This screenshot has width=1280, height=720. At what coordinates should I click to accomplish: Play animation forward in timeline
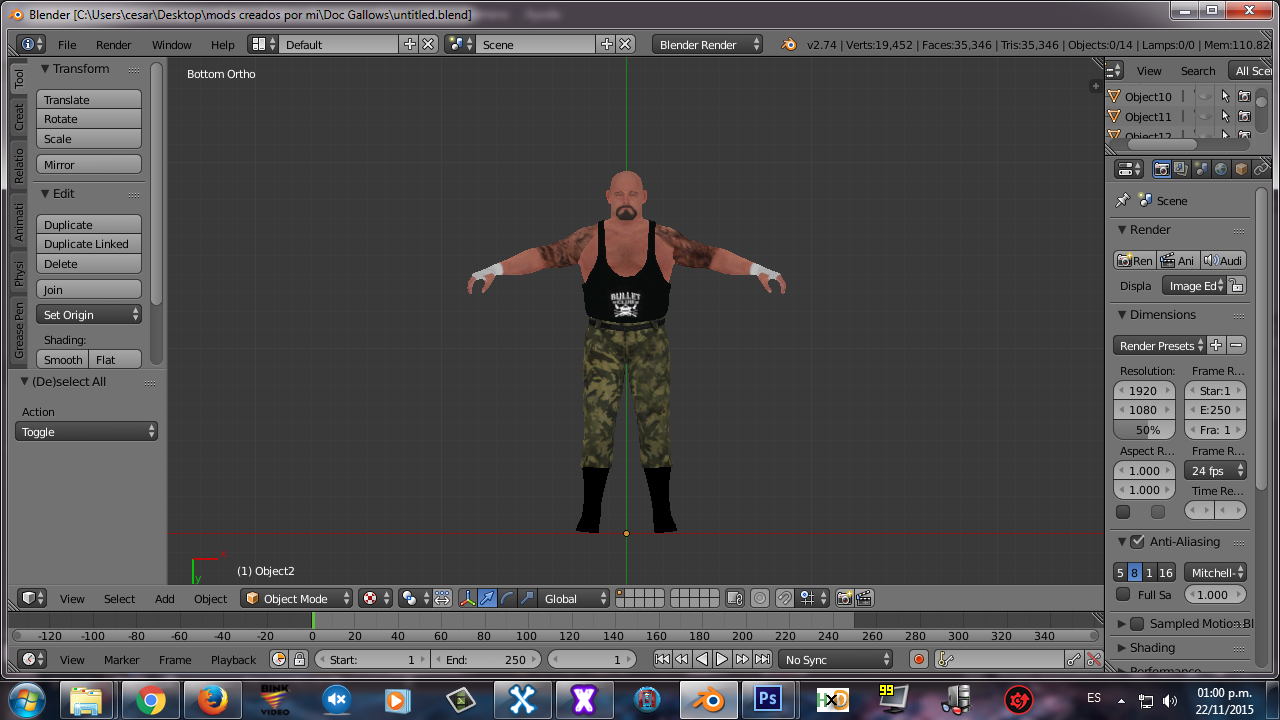point(722,659)
